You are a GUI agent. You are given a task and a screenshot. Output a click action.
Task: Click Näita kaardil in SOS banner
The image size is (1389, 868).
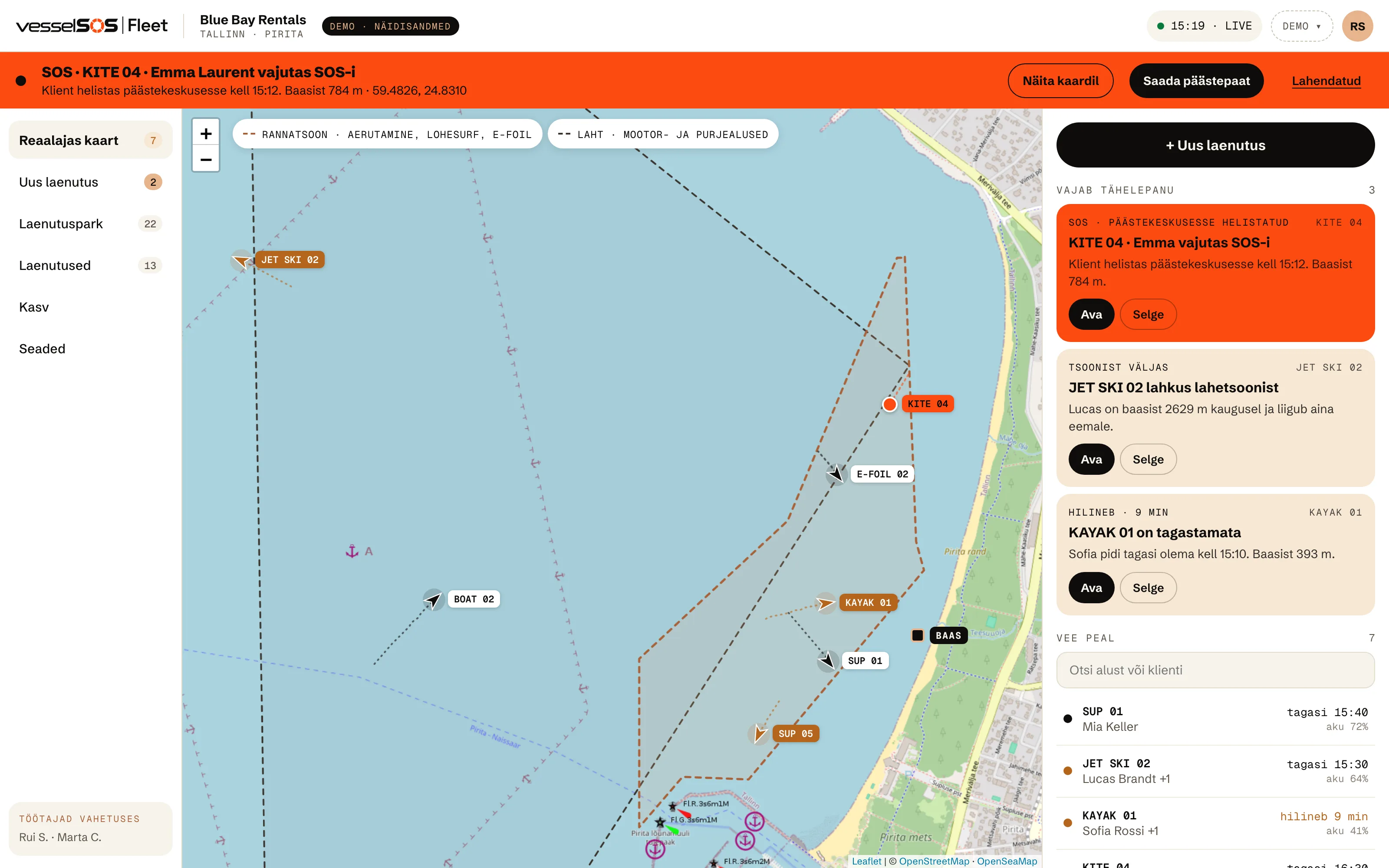click(1060, 81)
